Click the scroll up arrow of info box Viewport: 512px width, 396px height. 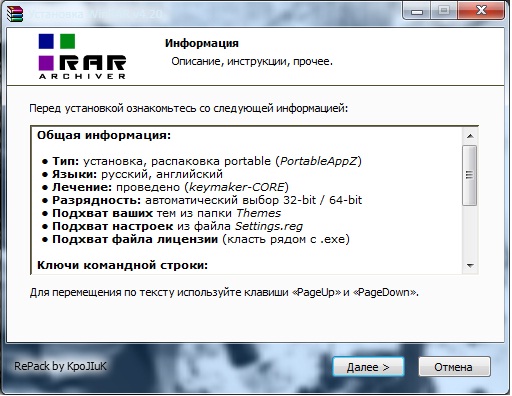pyautogui.click(x=470, y=136)
